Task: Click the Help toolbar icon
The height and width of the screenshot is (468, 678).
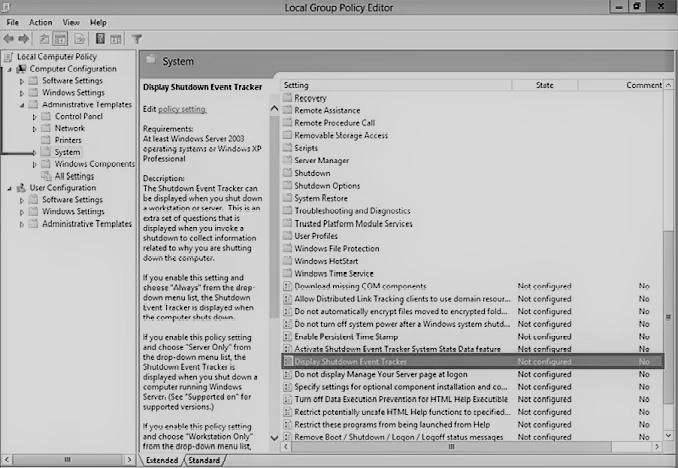Action: pos(100,39)
